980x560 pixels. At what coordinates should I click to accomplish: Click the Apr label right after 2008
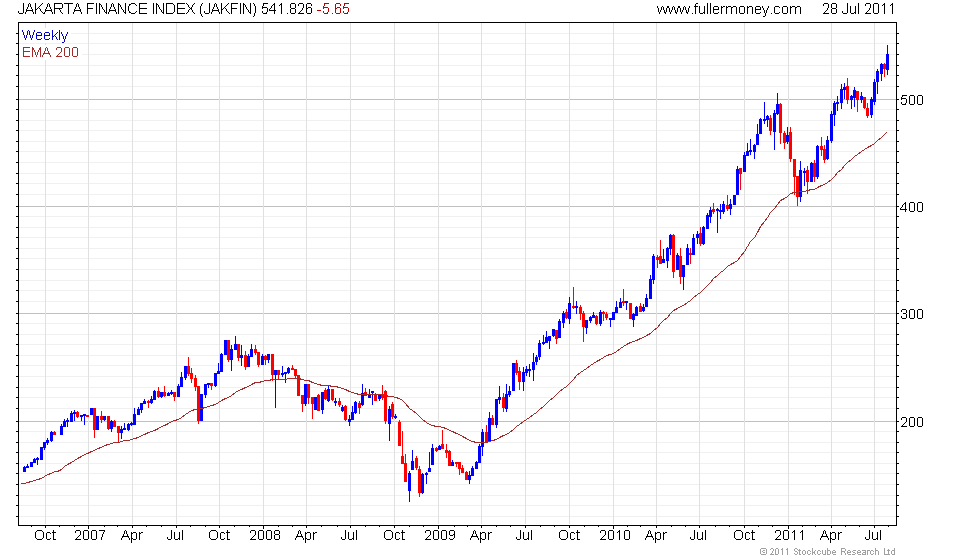click(x=306, y=536)
